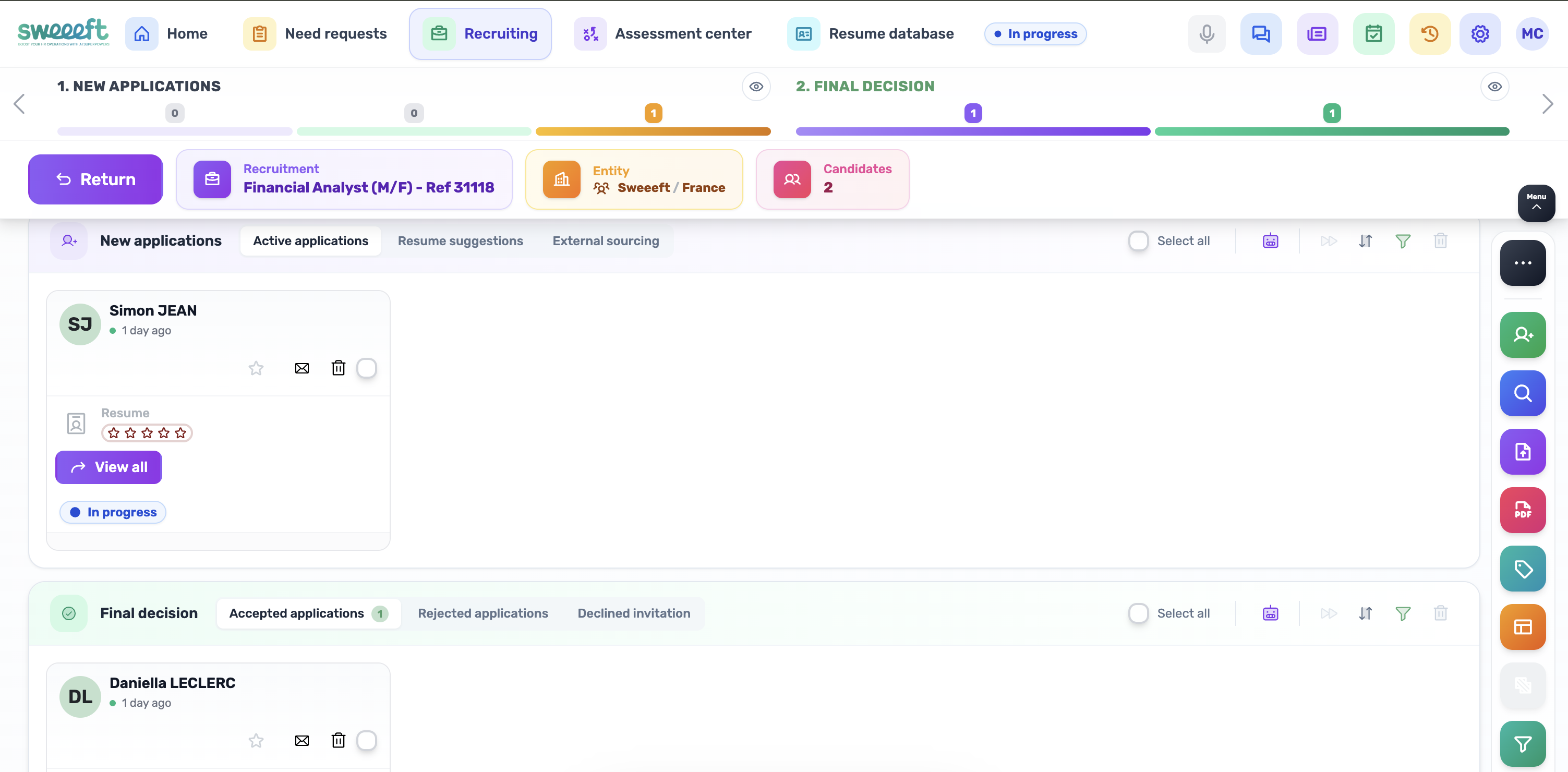
Task: Click the Return button
Action: pos(95,179)
